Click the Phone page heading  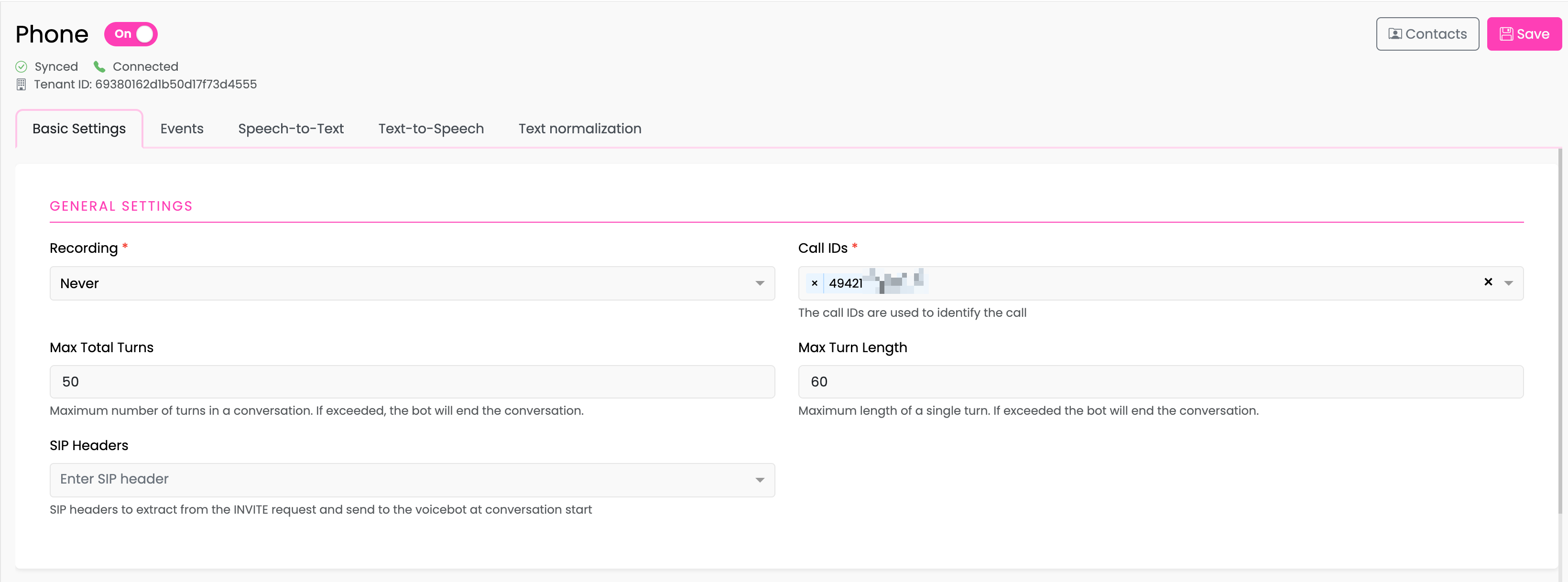(52, 35)
